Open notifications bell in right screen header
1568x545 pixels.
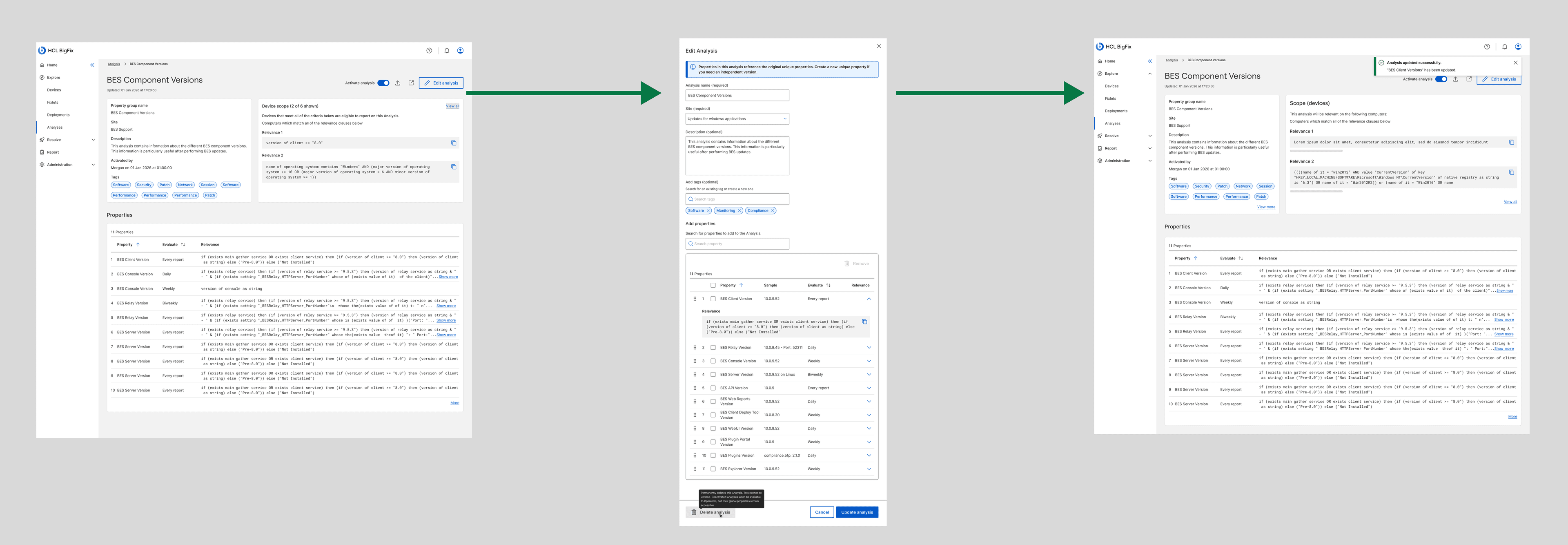(x=1505, y=47)
